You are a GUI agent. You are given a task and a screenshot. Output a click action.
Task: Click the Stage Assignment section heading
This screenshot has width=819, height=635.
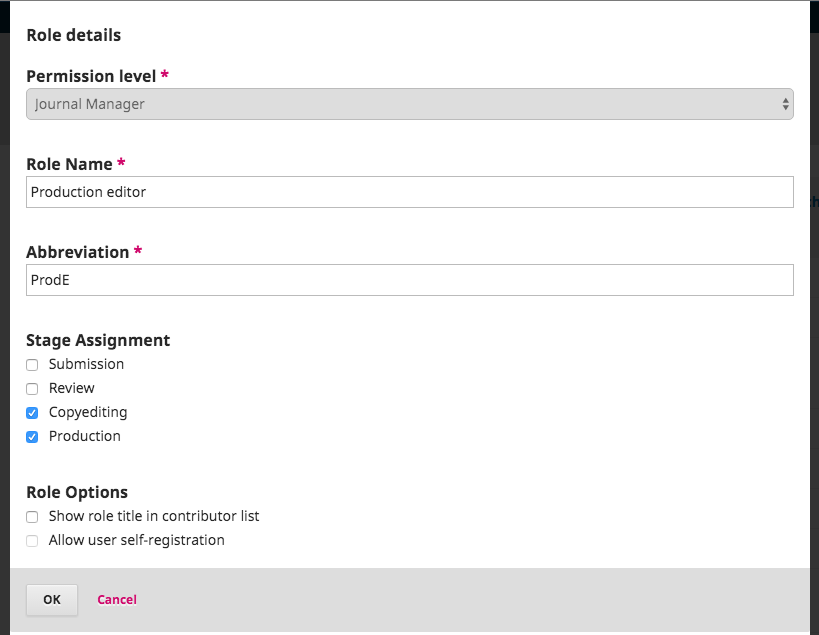point(98,340)
